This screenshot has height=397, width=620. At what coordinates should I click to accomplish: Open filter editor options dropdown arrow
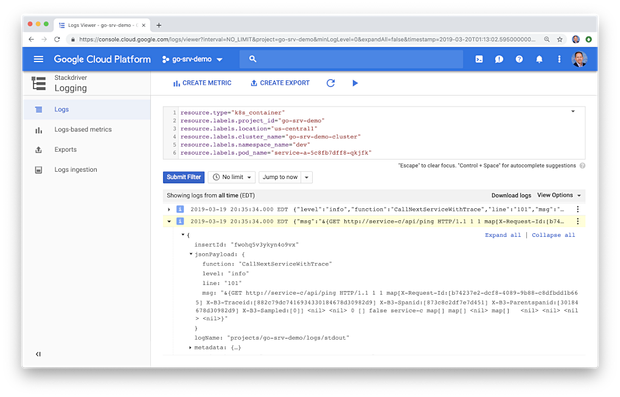[573, 112]
